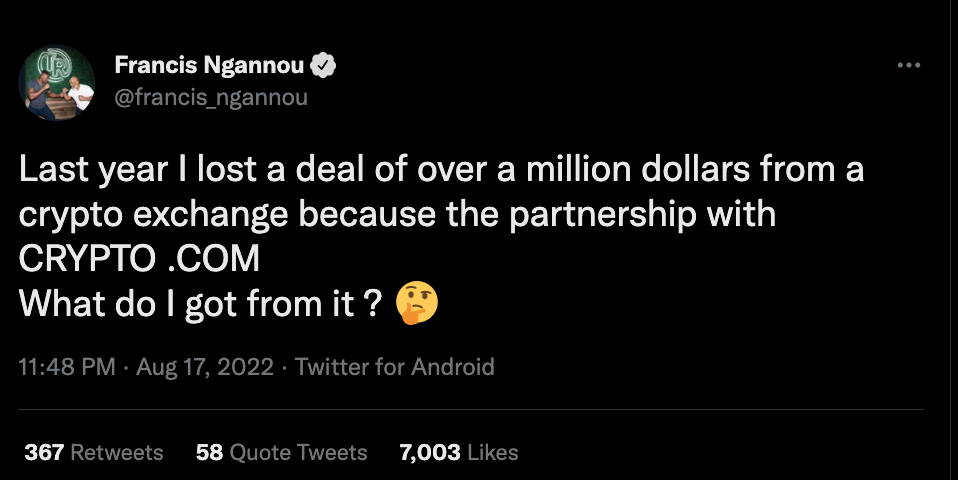Screen dimensions: 958x480
Task: Open the Twitter for Android source link
Action: (395, 367)
